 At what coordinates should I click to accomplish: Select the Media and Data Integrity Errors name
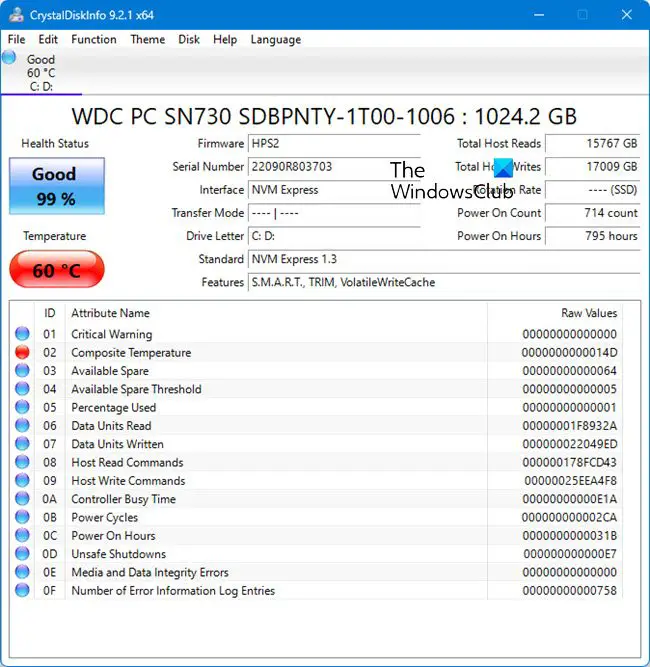click(150, 572)
